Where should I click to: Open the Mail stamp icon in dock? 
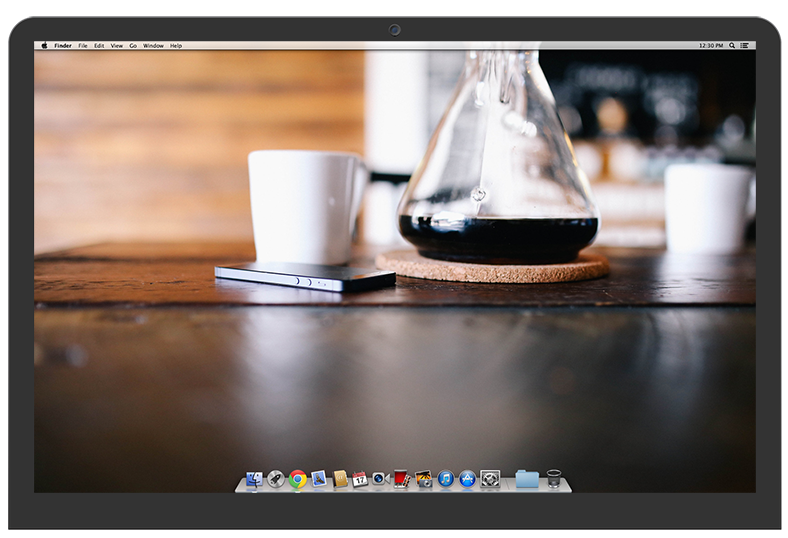(319, 479)
